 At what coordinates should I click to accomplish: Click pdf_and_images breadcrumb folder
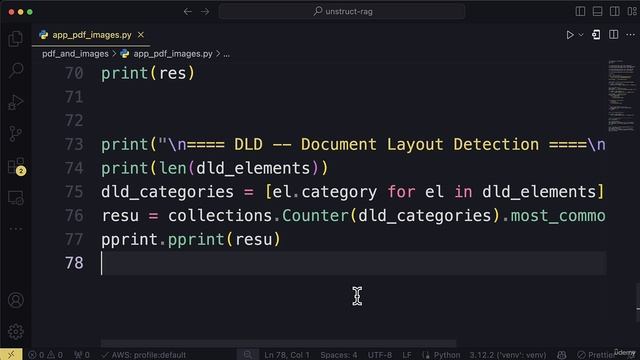75,54
